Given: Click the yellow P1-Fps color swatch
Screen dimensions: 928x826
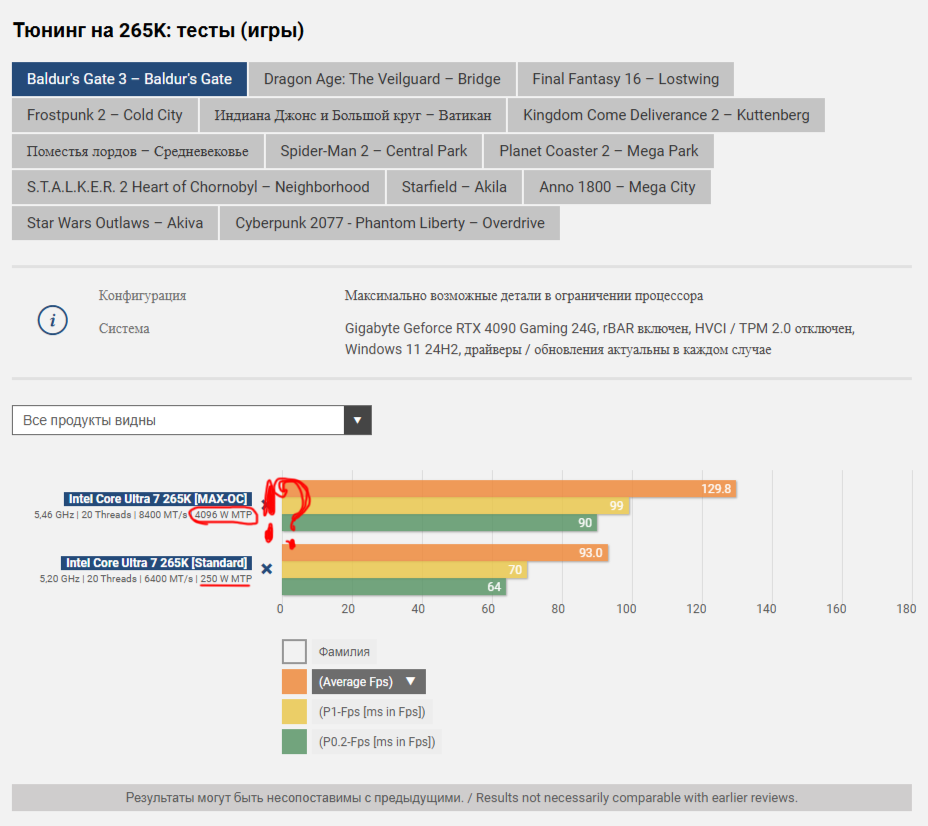Looking at the screenshot, I should click(294, 712).
